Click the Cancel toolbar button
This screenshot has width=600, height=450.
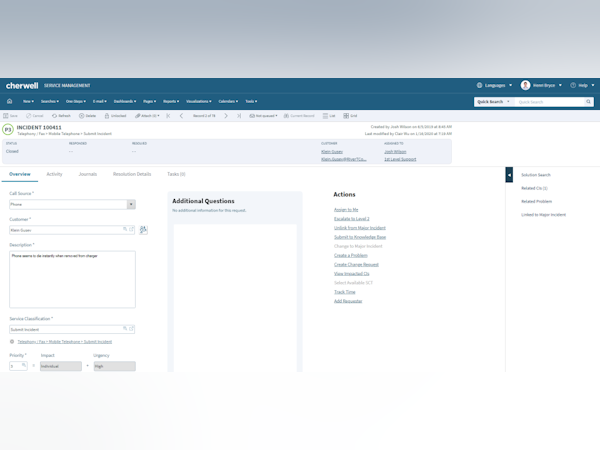34,116
